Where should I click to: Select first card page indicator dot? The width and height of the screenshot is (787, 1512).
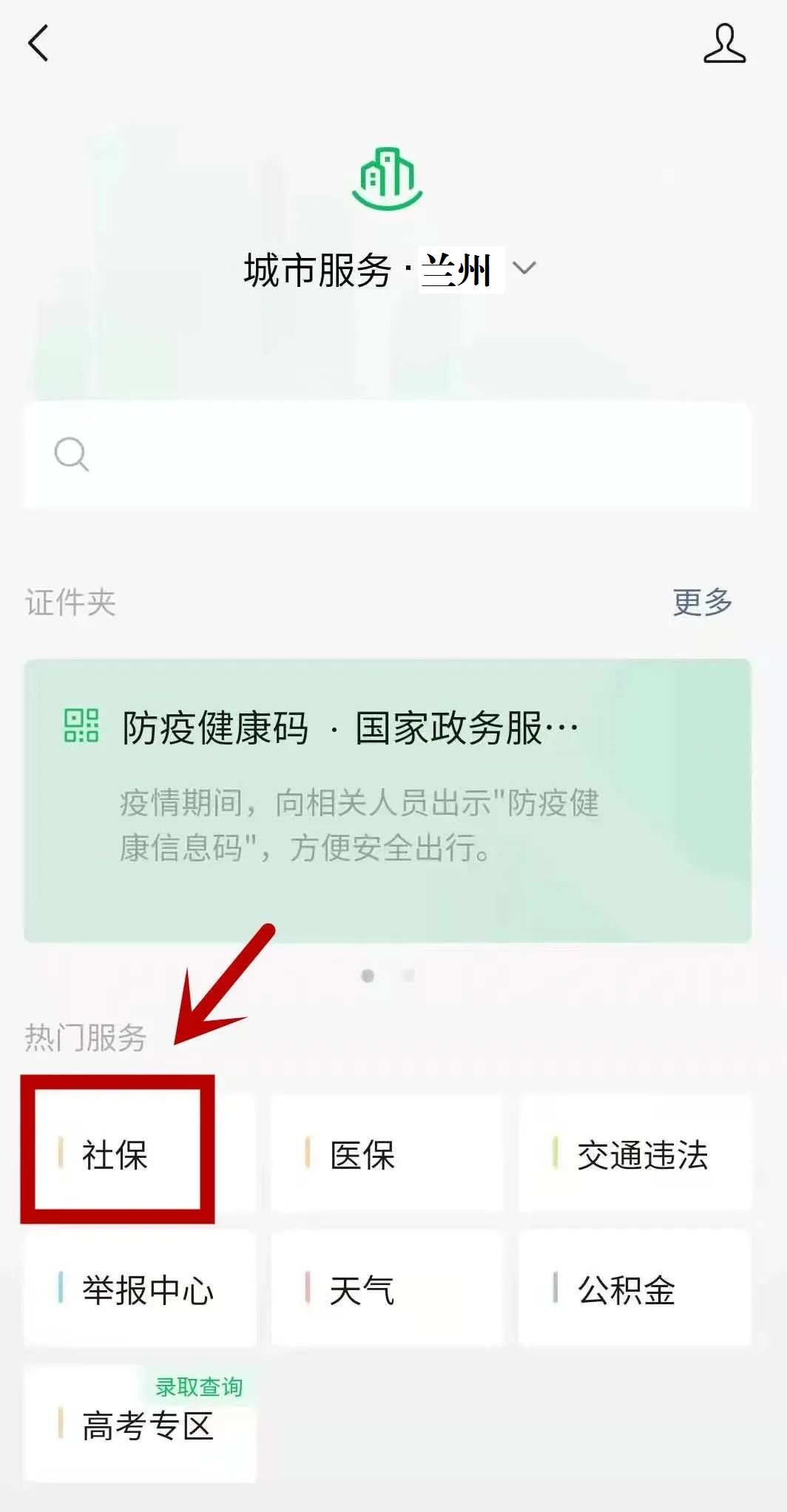click(x=368, y=976)
